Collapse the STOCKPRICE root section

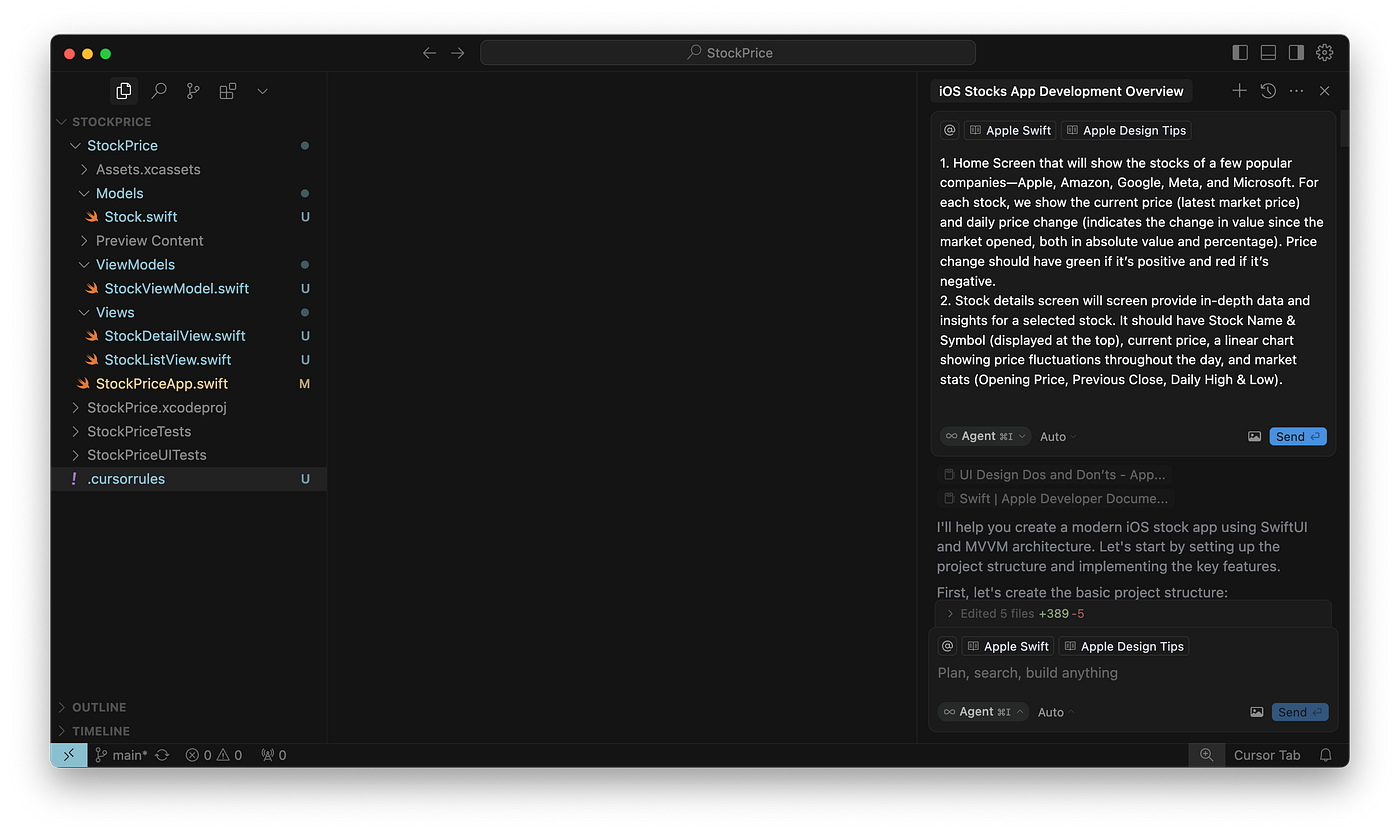click(x=188, y=122)
